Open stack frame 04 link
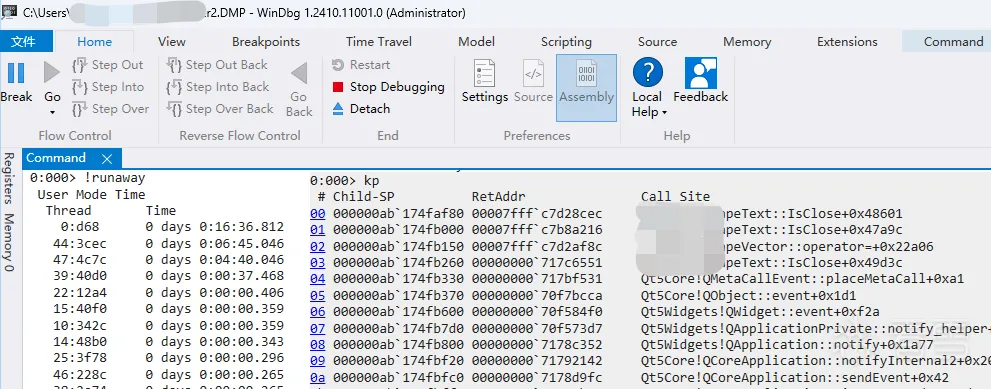This screenshot has width=991, height=389. pyautogui.click(x=317, y=279)
